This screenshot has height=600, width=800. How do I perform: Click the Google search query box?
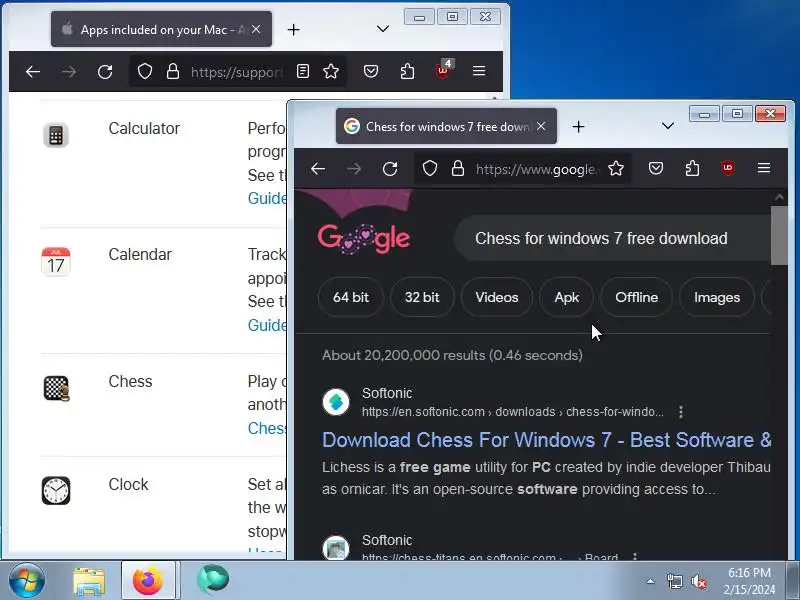612,238
